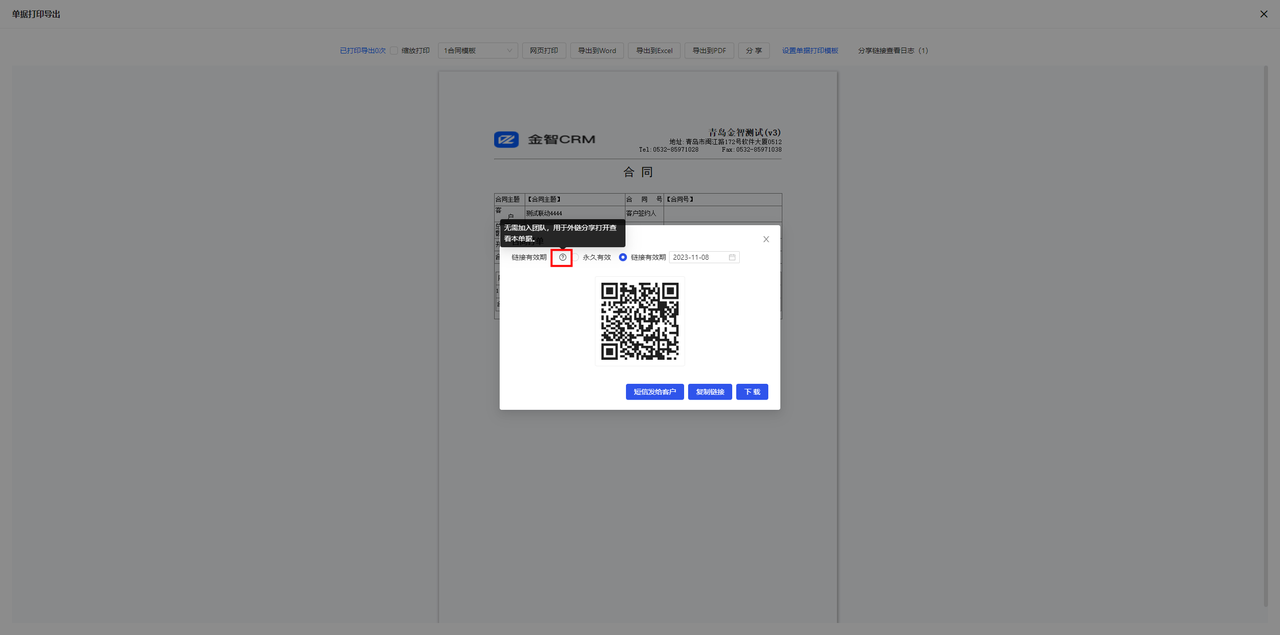Image resolution: width=1280 pixels, height=635 pixels.
Task: Click the 短信发给客户 button
Action: point(655,392)
